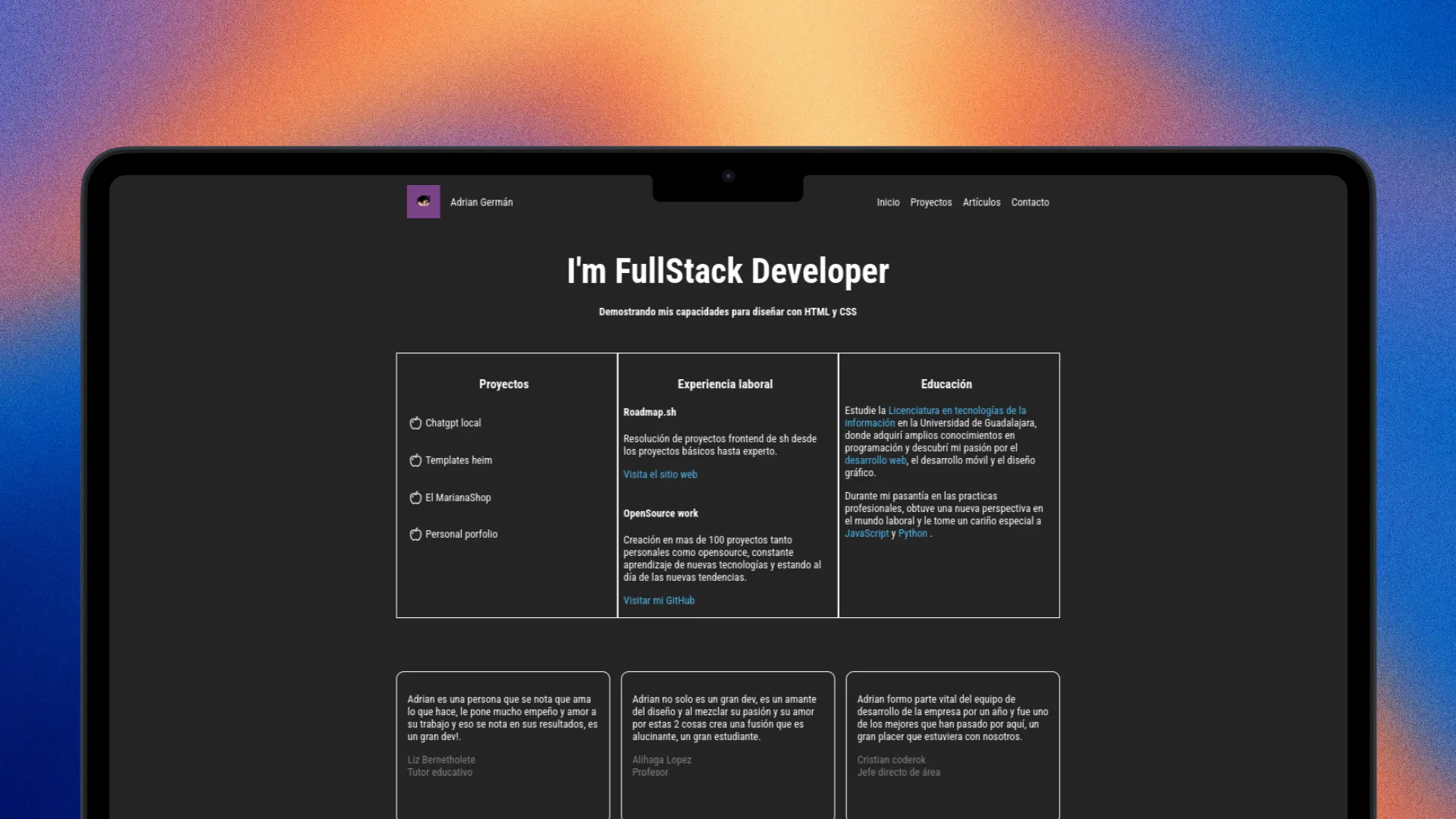
Task: Open the Personal porfolio project
Action: (461, 535)
